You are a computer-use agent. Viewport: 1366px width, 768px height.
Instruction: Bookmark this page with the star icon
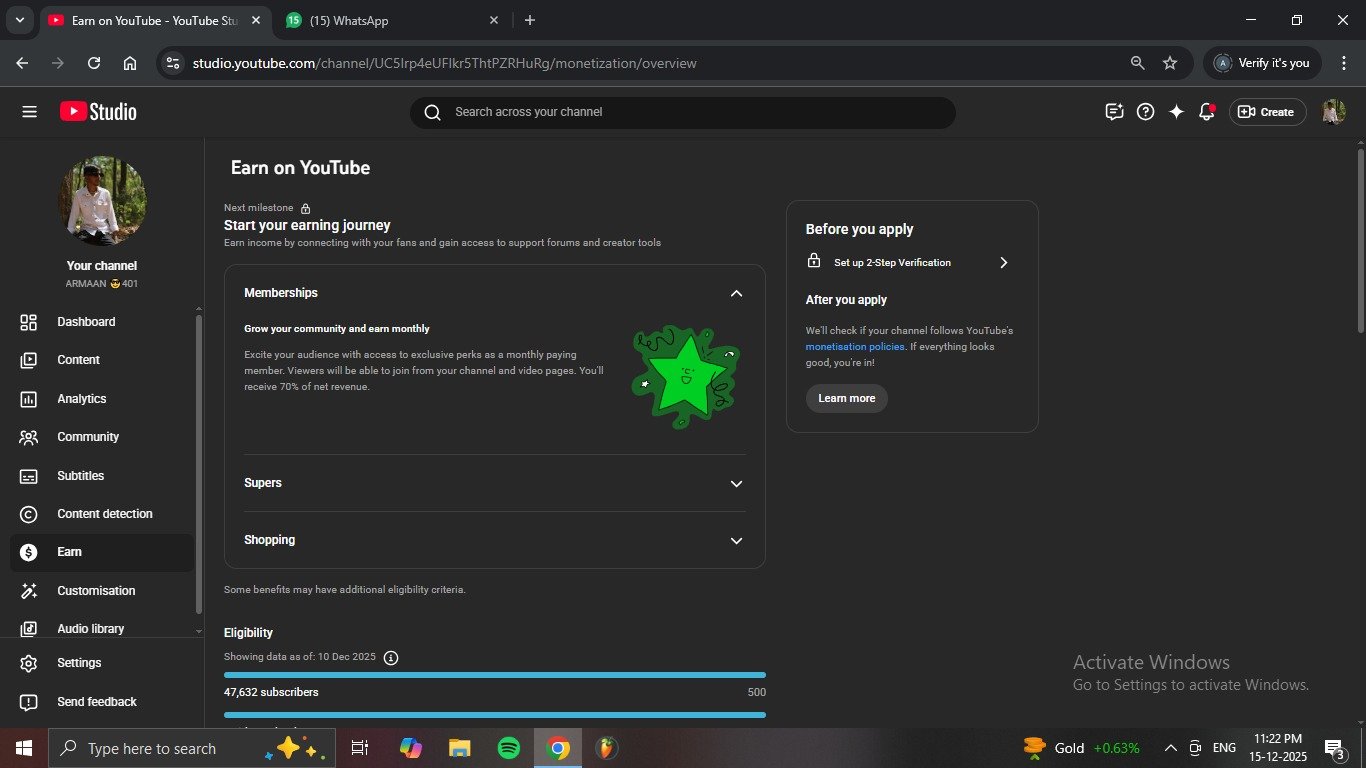1170,63
